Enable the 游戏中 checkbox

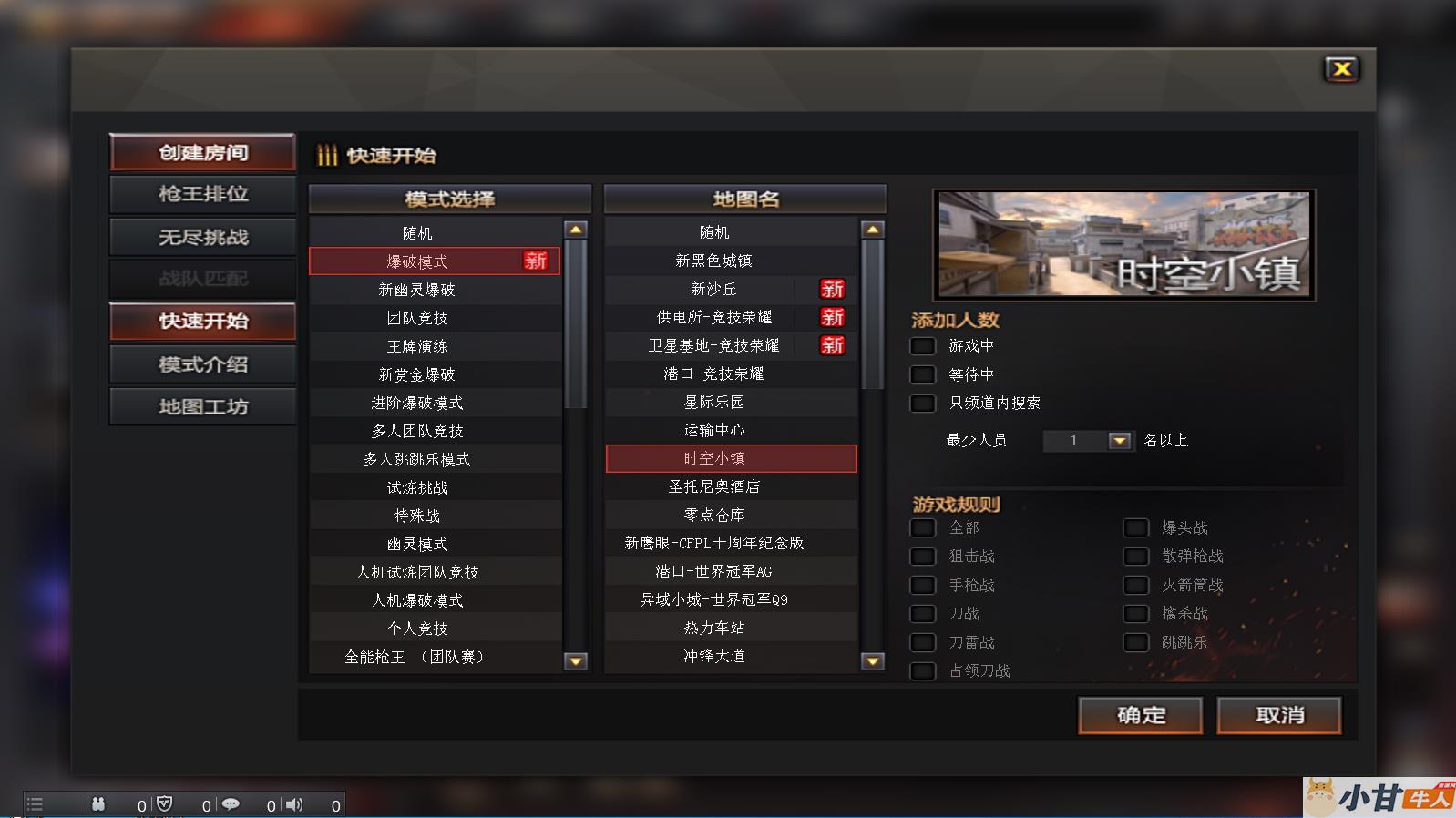click(x=923, y=346)
